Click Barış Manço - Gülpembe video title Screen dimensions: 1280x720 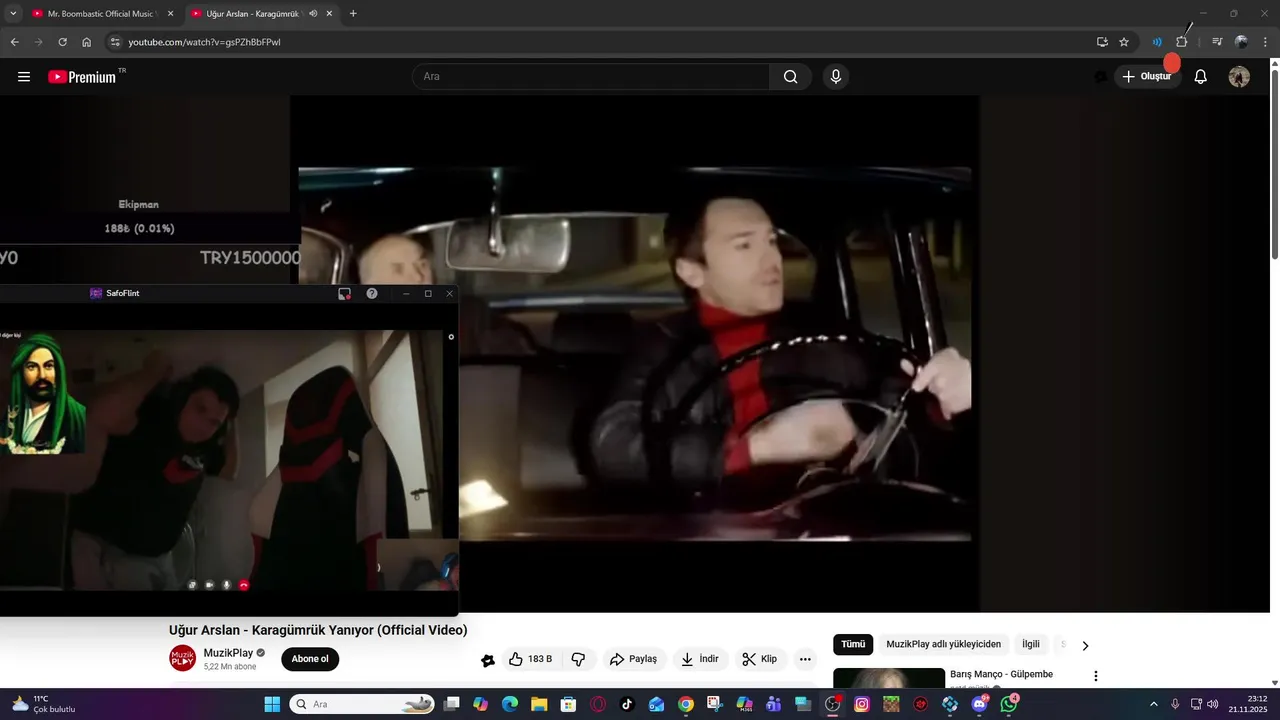click(1001, 674)
